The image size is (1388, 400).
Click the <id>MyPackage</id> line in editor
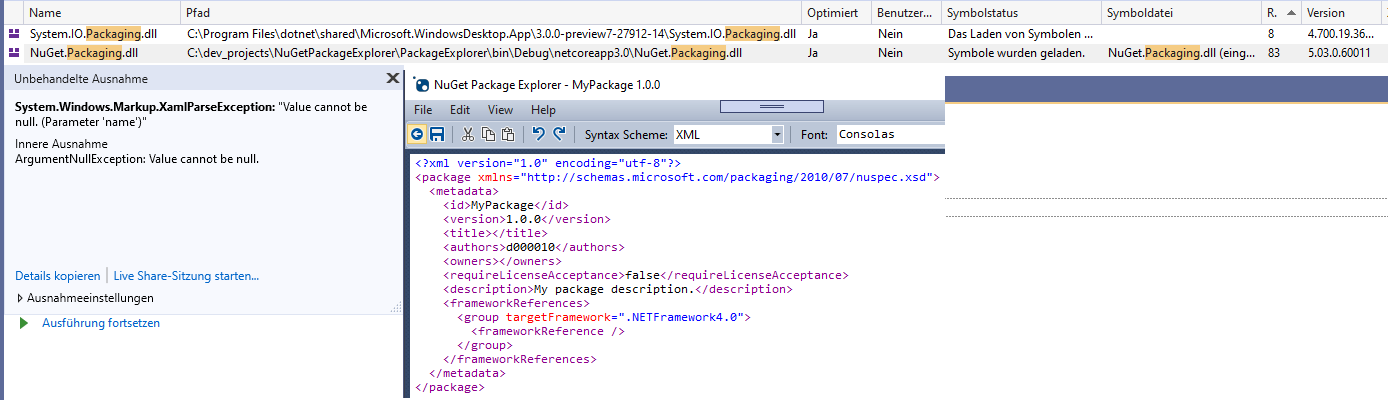pos(506,205)
